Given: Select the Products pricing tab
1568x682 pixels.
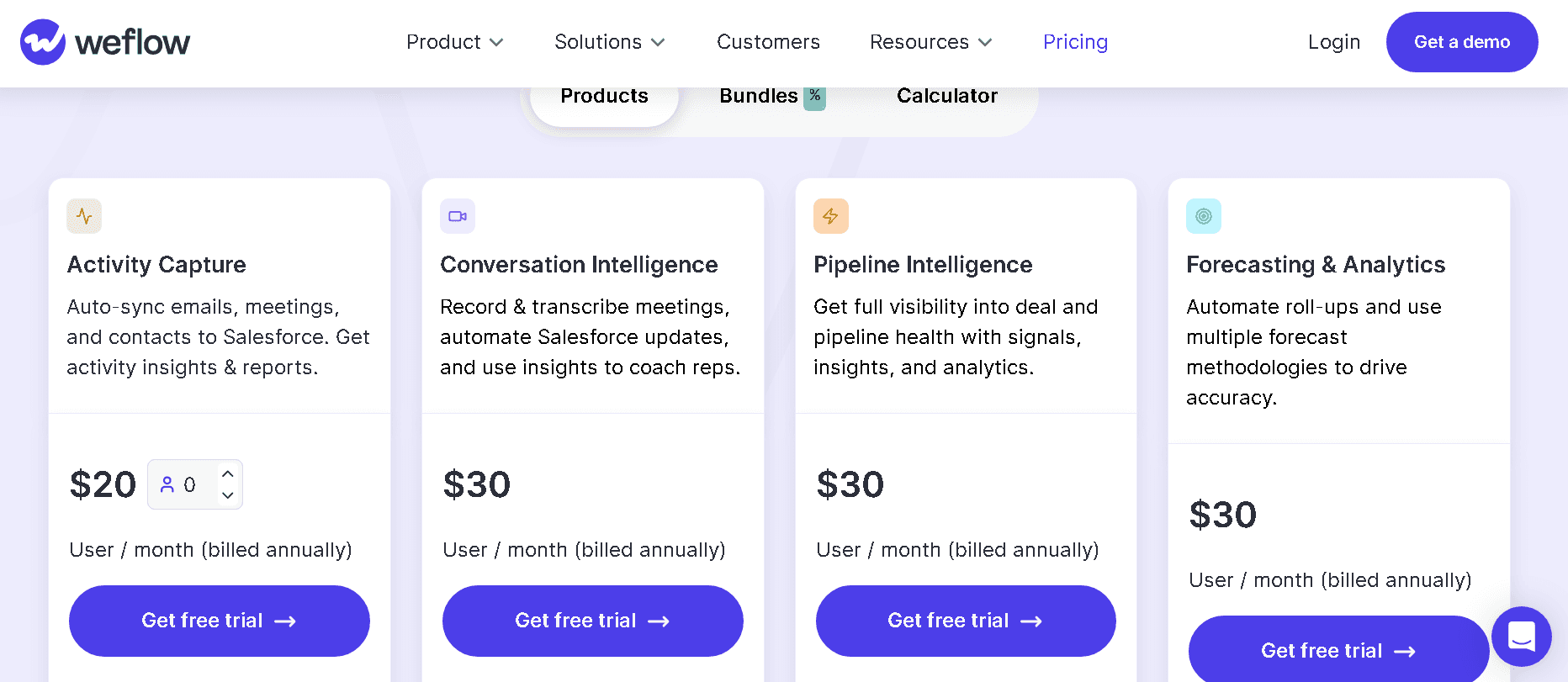Looking at the screenshot, I should 604,96.
